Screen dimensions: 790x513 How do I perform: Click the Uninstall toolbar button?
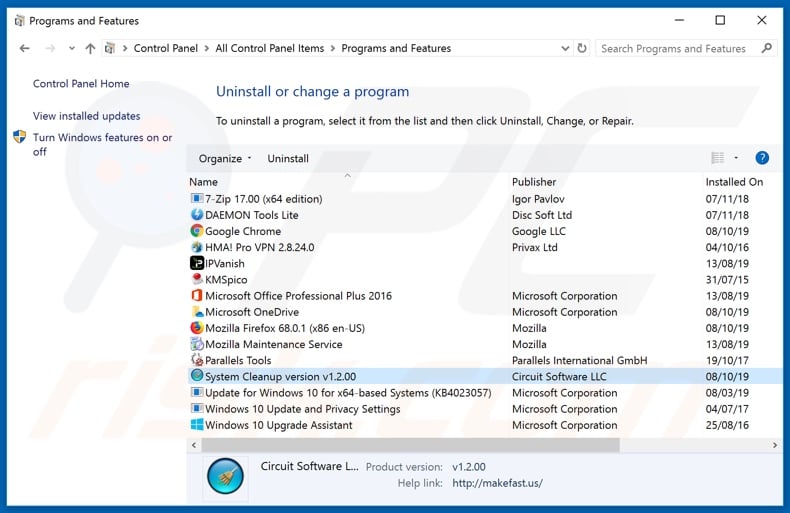(288, 158)
